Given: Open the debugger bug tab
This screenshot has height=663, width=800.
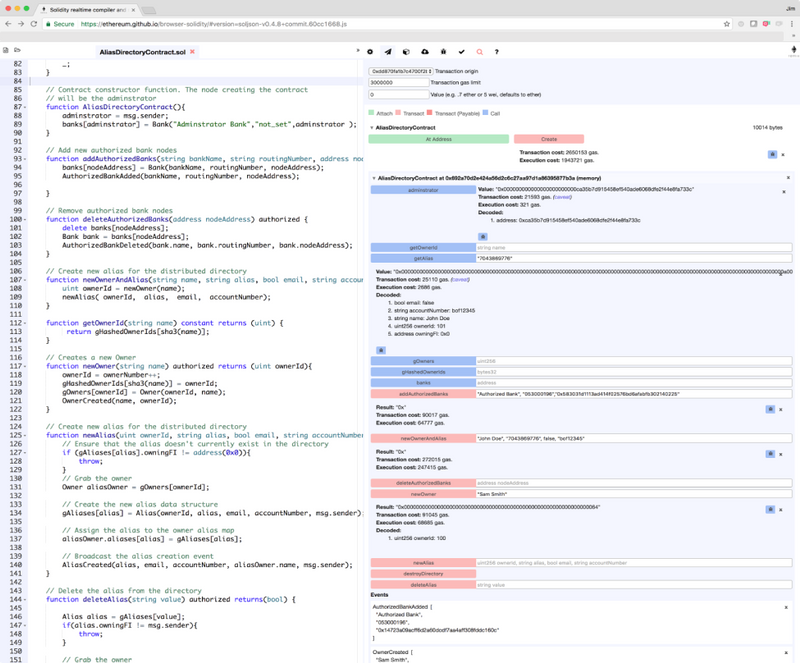Looking at the screenshot, I should click(443, 52).
